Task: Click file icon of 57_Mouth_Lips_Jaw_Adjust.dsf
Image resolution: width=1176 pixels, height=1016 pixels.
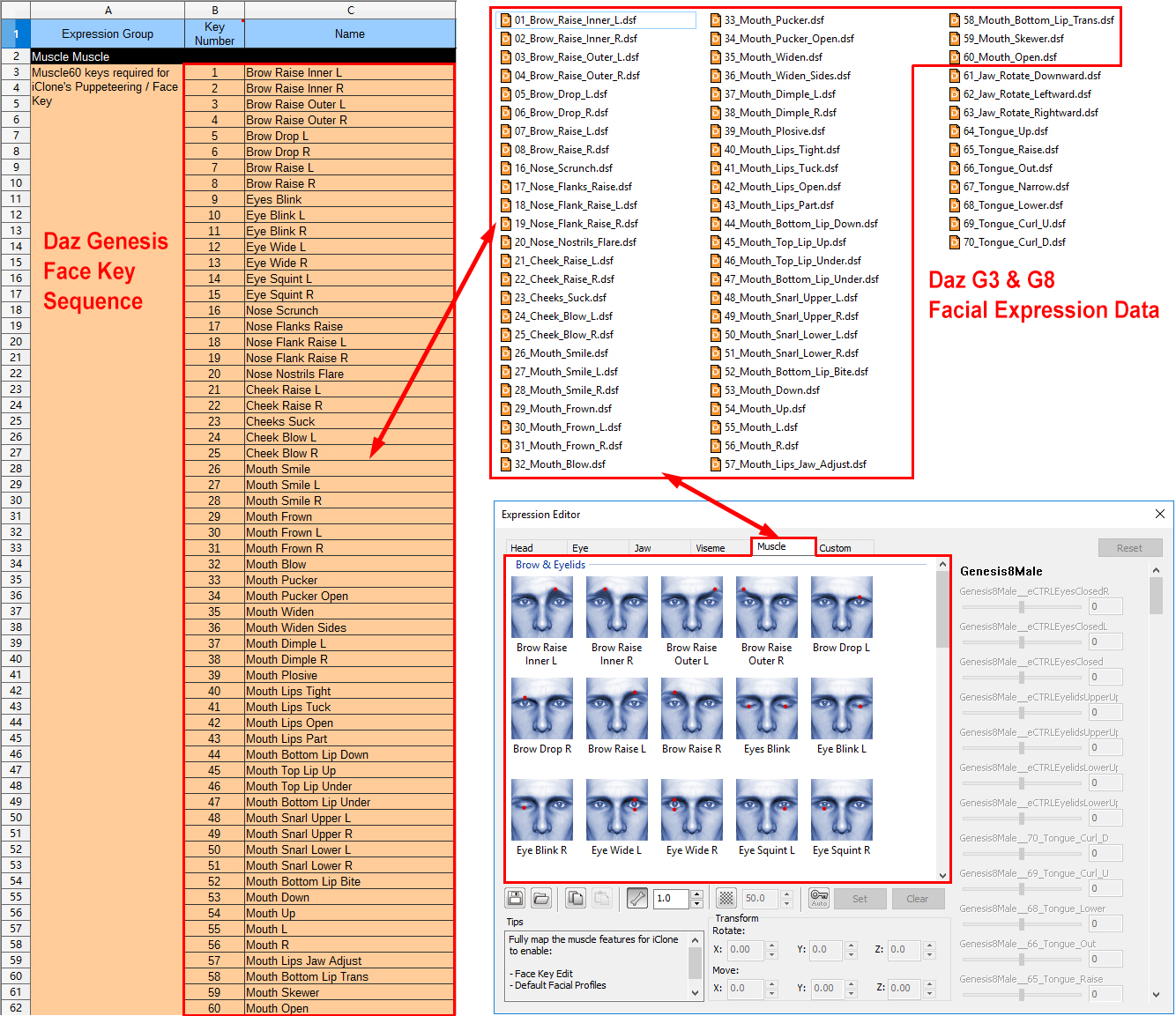Action: click(716, 464)
